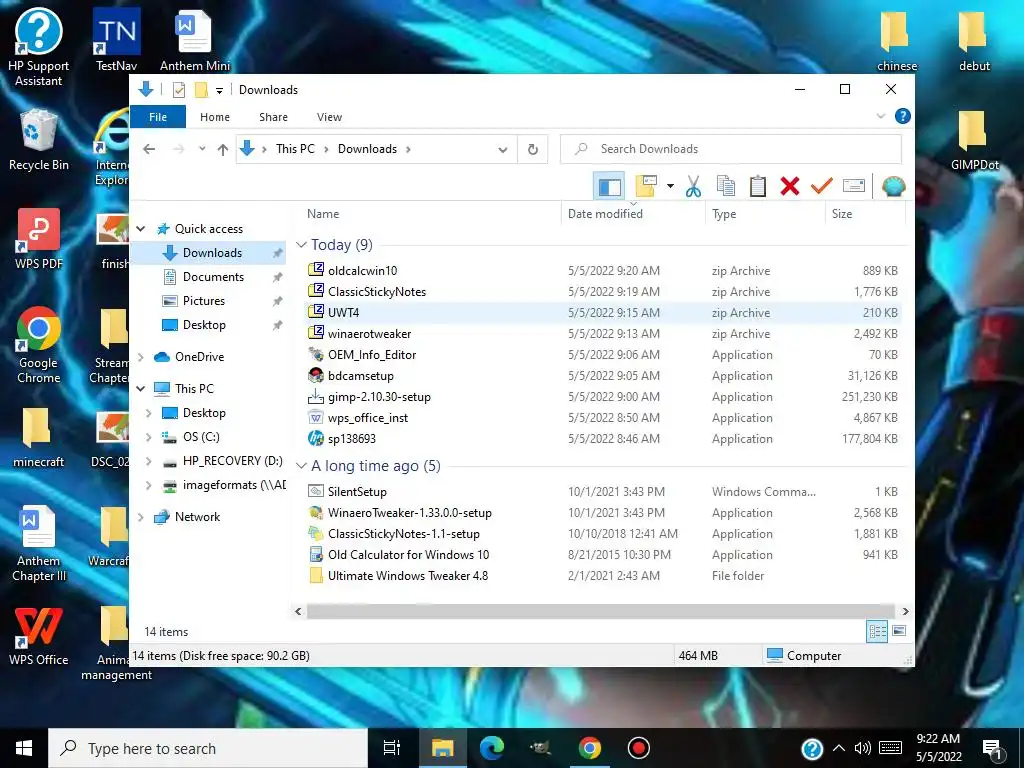Viewport: 1024px width, 768px height.
Task: Go up one folder level arrow
Action: pos(223,150)
